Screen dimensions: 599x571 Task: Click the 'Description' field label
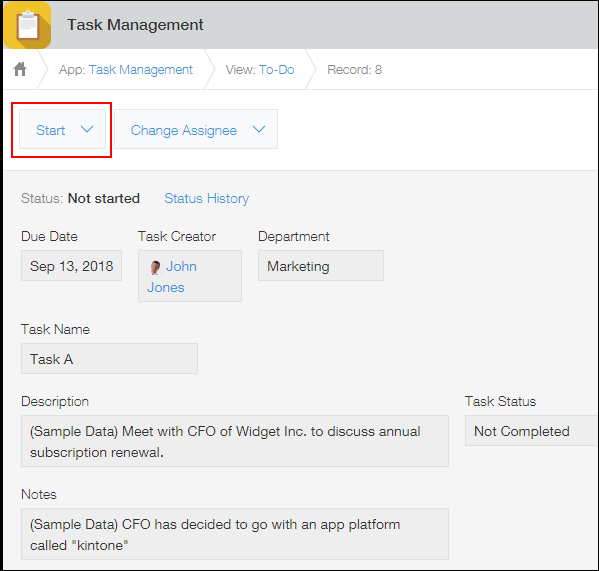[x=55, y=401]
